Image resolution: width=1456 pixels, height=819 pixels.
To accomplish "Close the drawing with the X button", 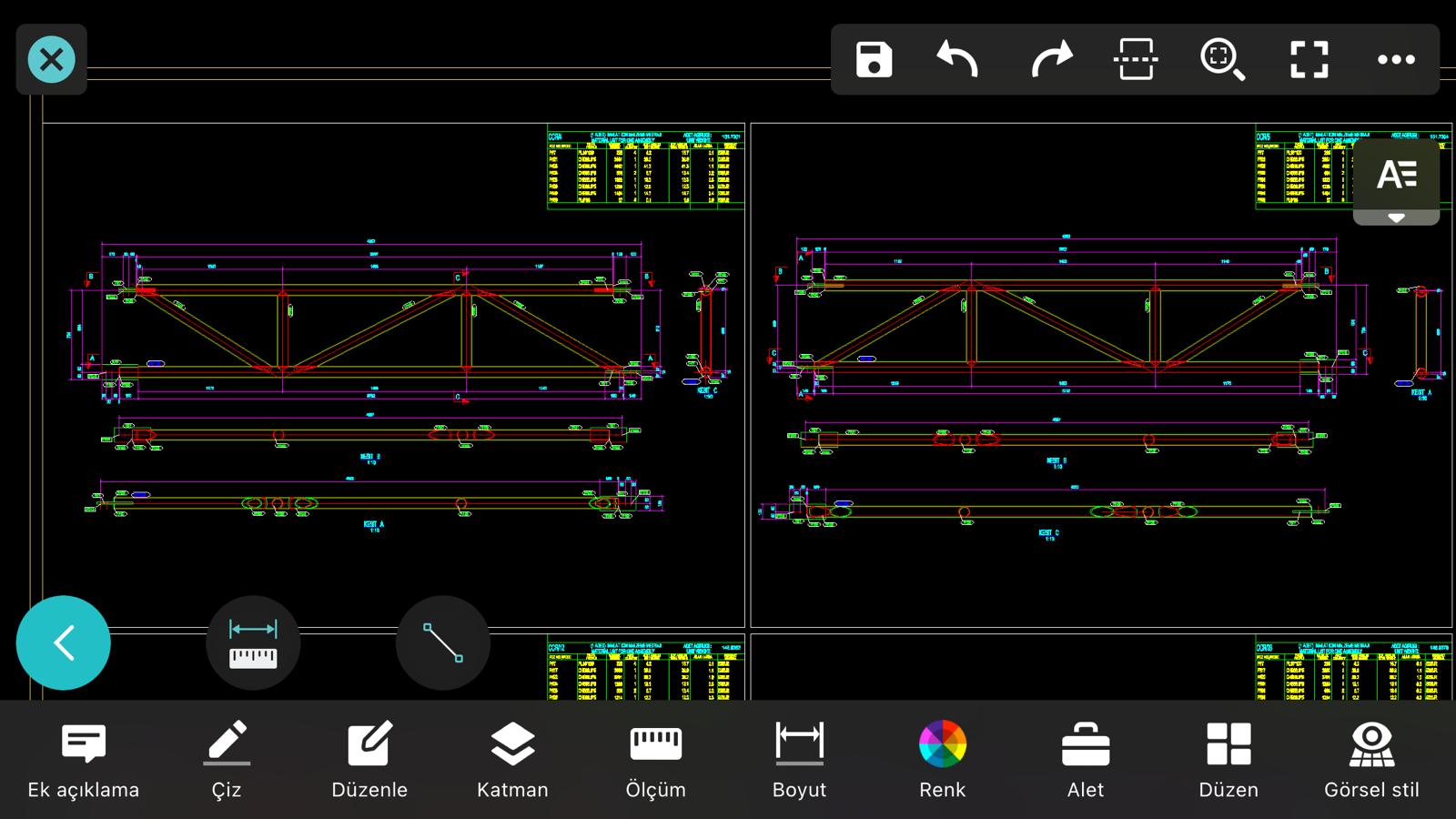I will tap(52, 60).
